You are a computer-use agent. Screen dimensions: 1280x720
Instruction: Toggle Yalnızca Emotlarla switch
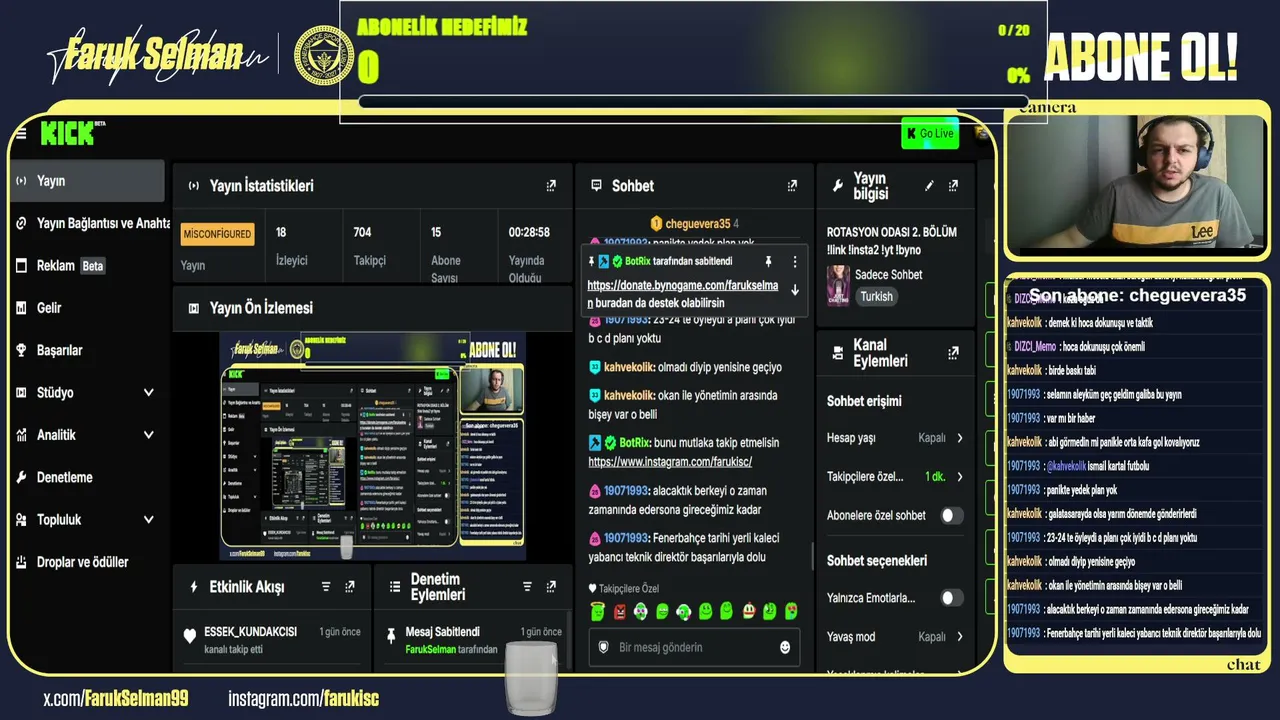(951, 598)
